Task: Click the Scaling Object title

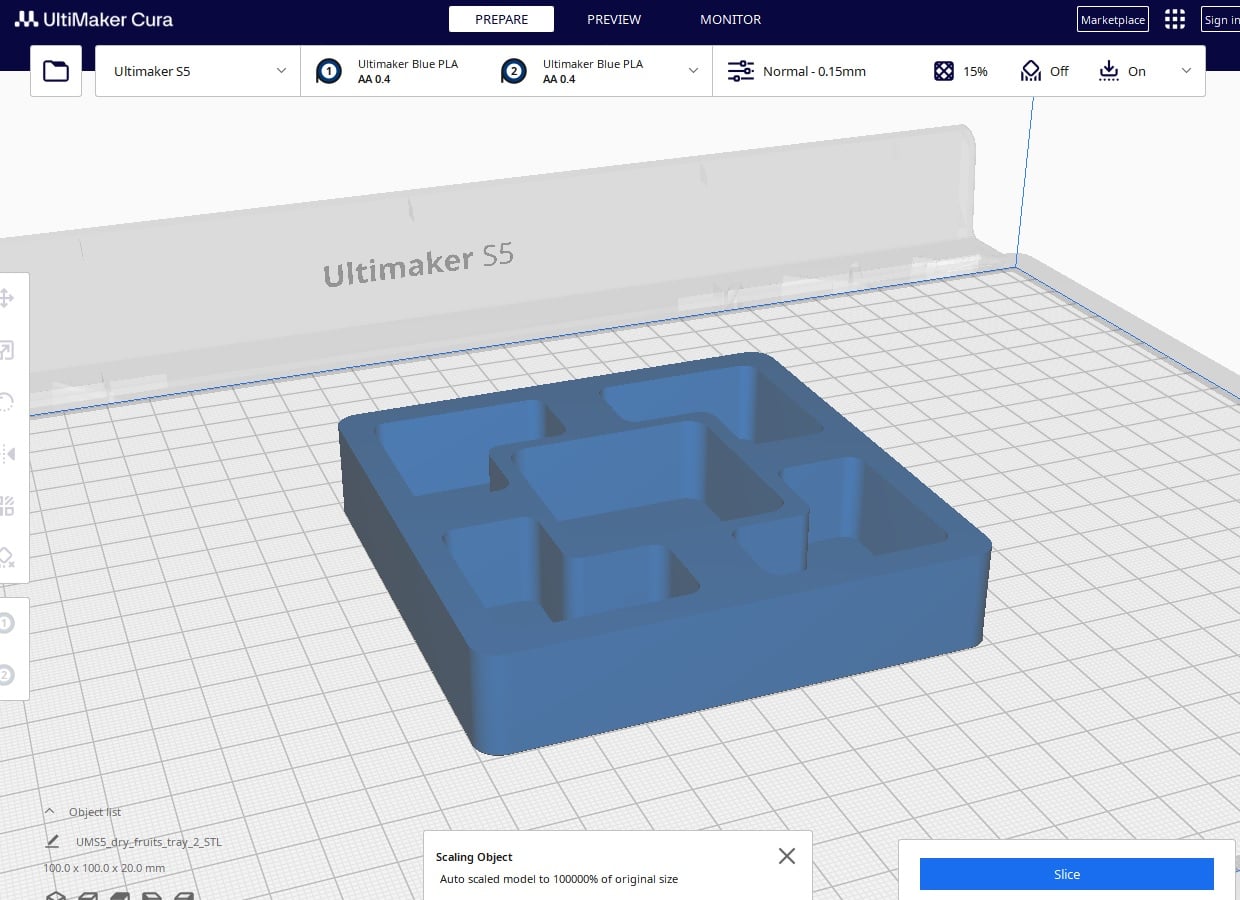Action: click(x=474, y=857)
